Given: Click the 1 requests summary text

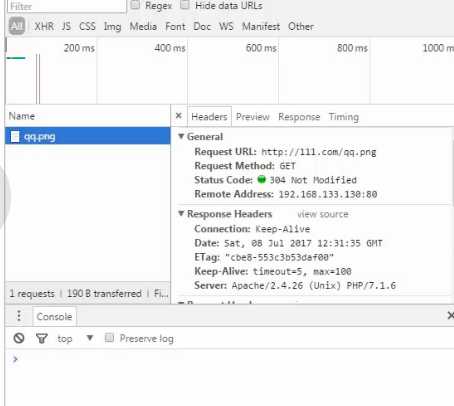Looking at the screenshot, I should pos(32,293).
